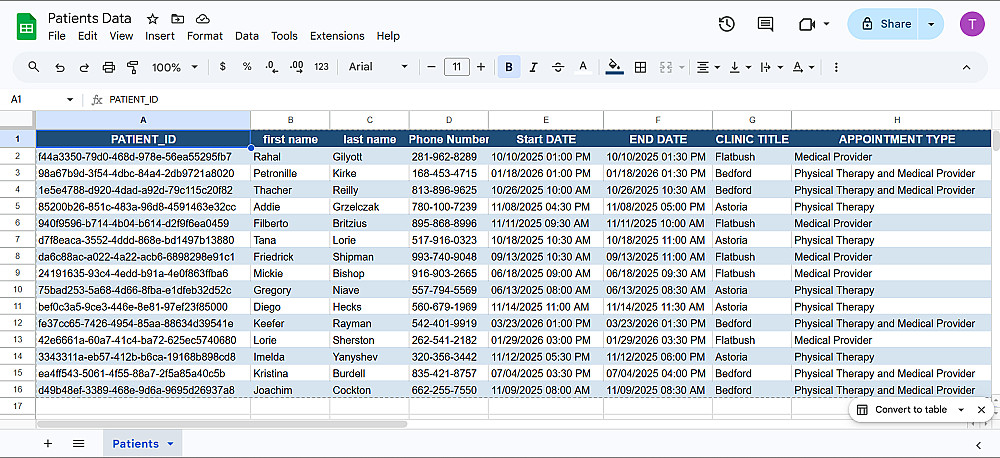Select the paint format tool

coord(133,67)
